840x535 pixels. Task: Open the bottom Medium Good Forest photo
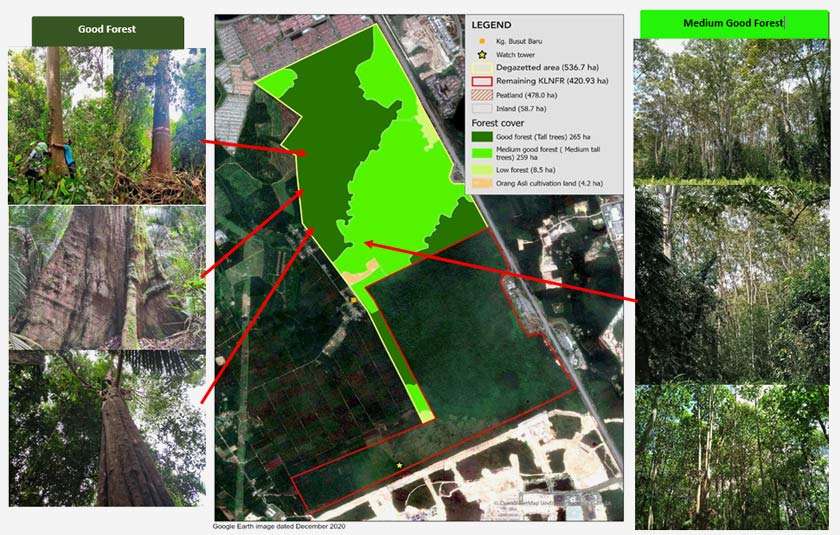click(732, 457)
